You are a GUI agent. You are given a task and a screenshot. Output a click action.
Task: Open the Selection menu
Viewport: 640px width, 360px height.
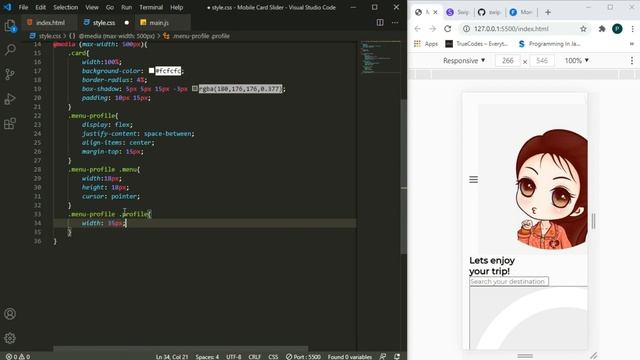[65, 7]
